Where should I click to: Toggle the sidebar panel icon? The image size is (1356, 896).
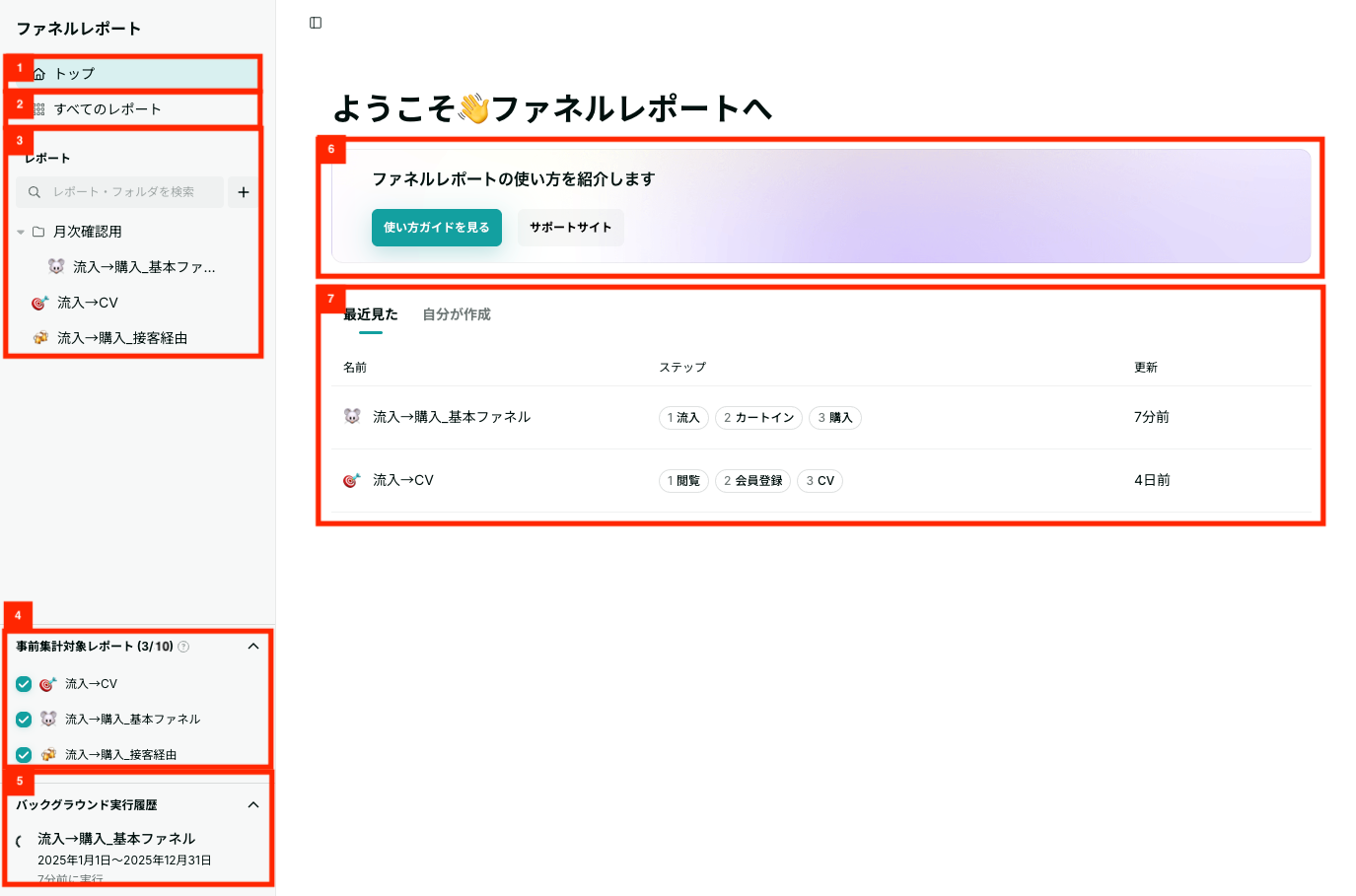(316, 23)
